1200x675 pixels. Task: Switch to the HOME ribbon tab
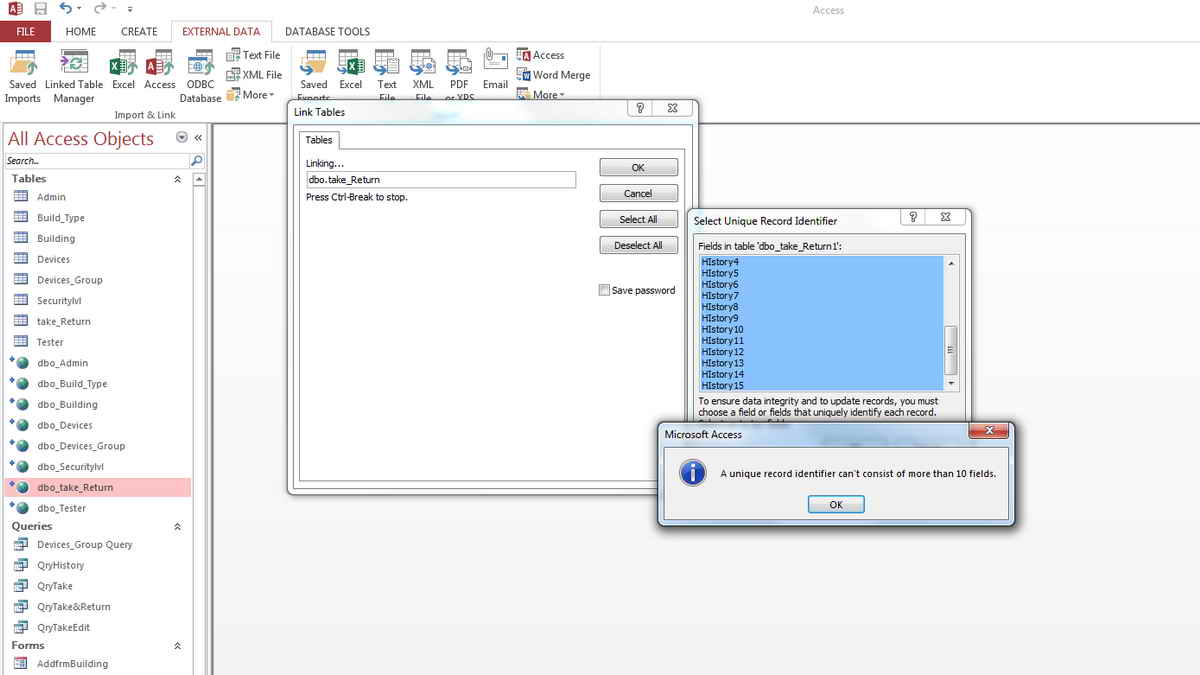[x=81, y=32]
